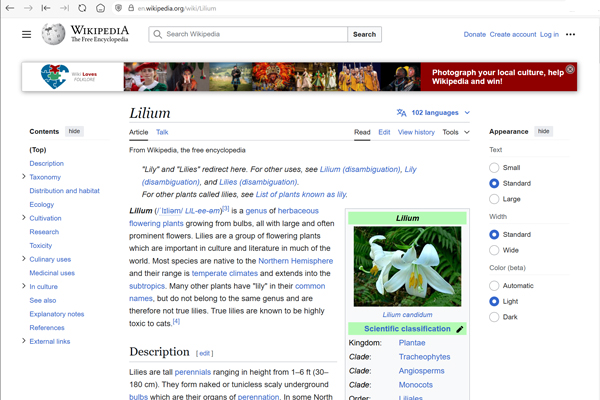Edit scientific classification with pencil icon
600x400 pixels.
click(x=460, y=329)
